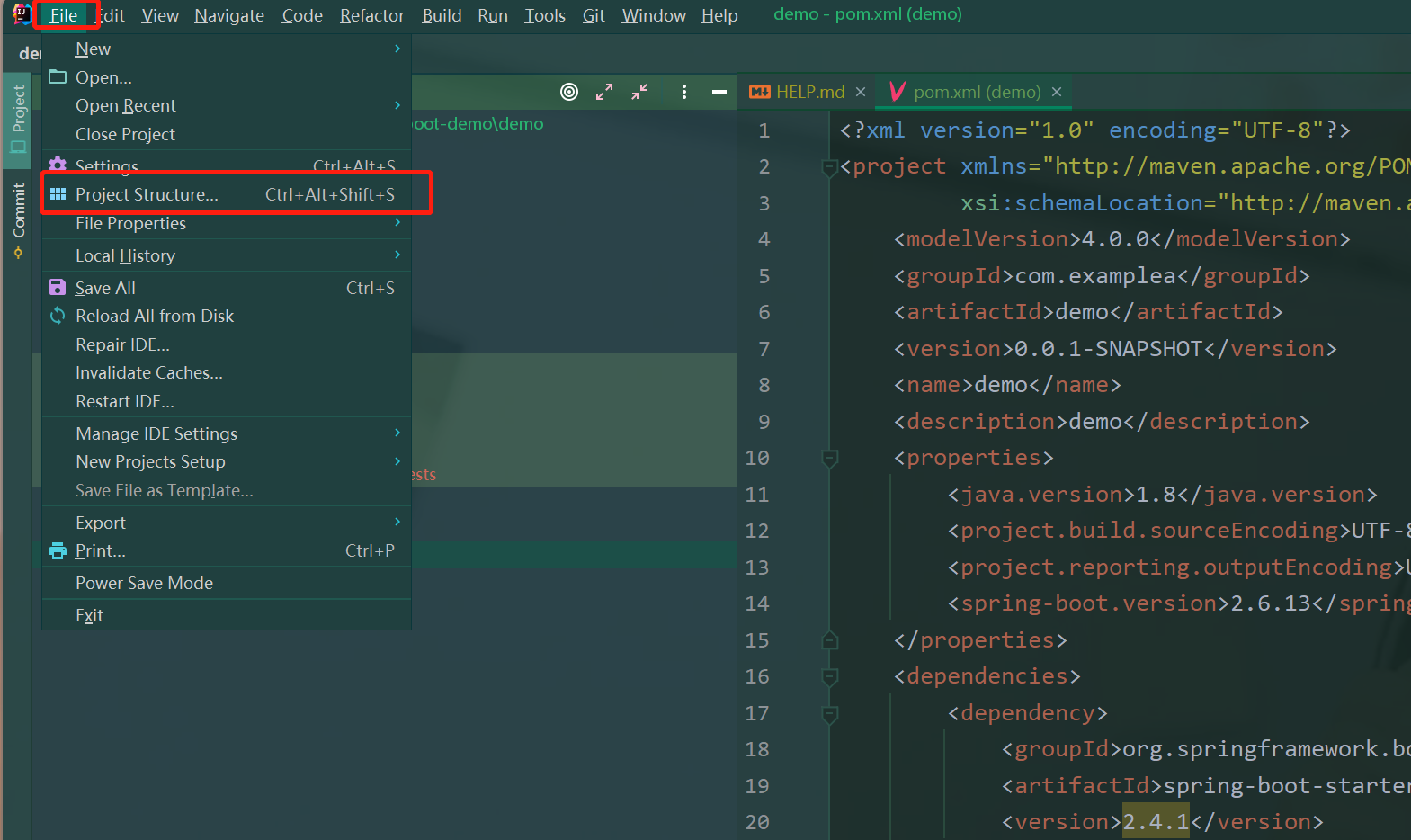The image size is (1411, 840).
Task: Choose Repair IDE... menu item
Action: (227, 344)
